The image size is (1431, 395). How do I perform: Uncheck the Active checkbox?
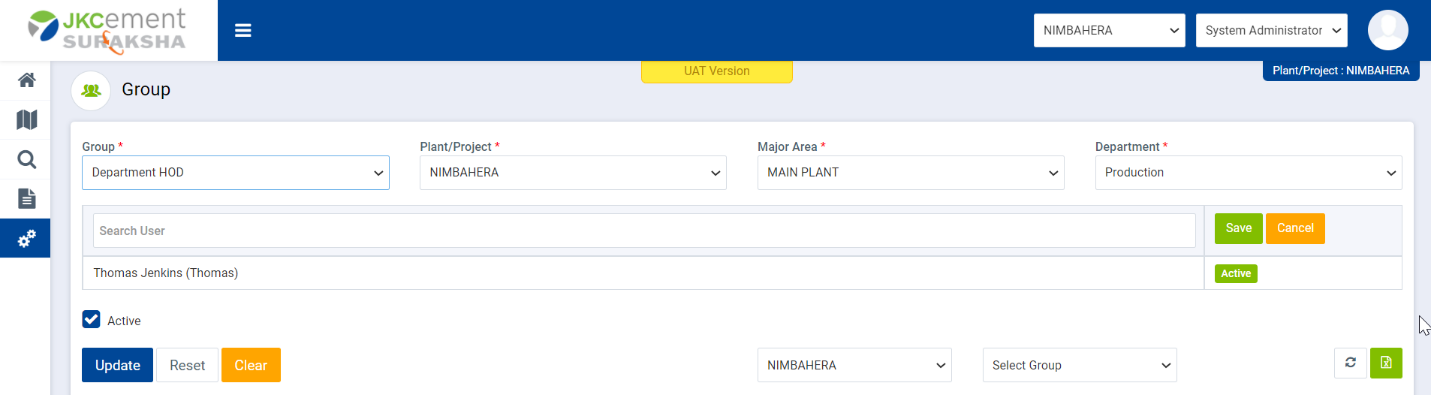click(x=91, y=320)
